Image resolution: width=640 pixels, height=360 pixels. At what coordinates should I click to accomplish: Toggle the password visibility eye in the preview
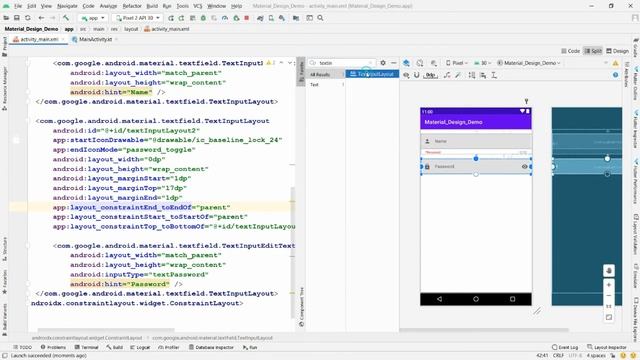524,167
